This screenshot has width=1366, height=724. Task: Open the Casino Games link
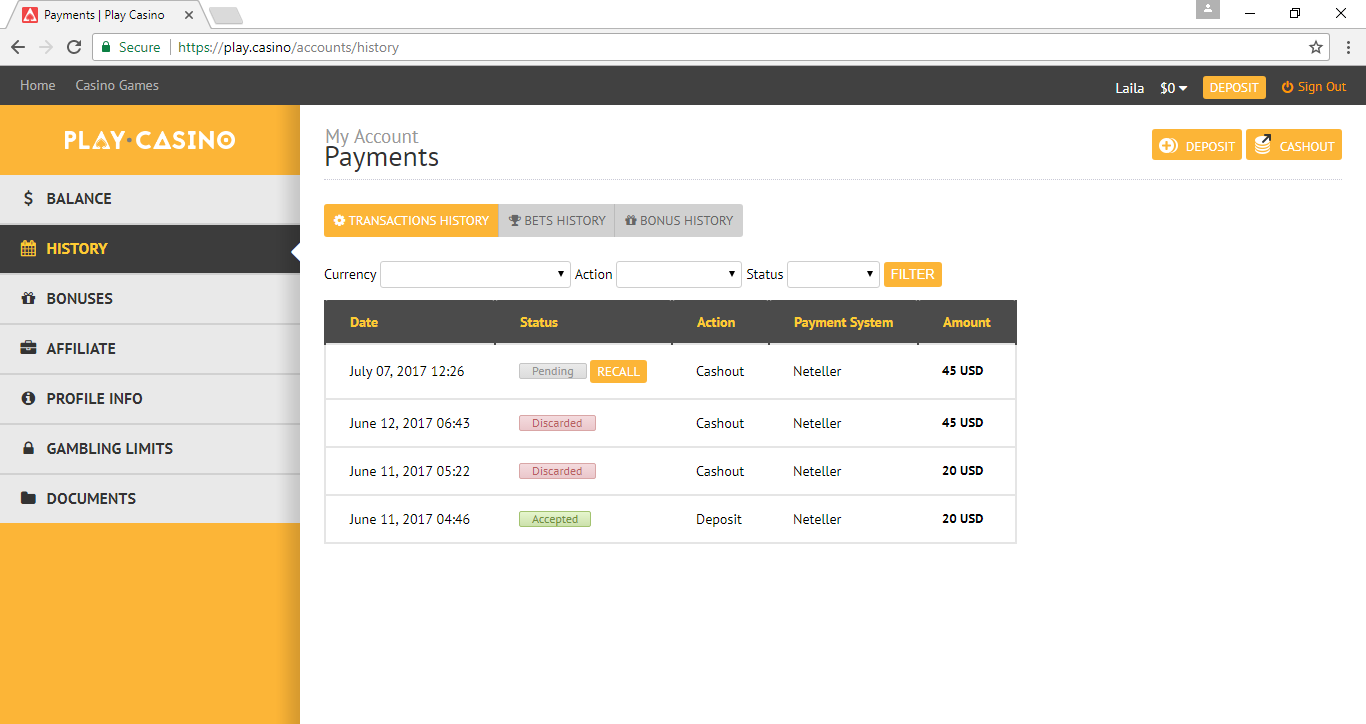click(117, 86)
